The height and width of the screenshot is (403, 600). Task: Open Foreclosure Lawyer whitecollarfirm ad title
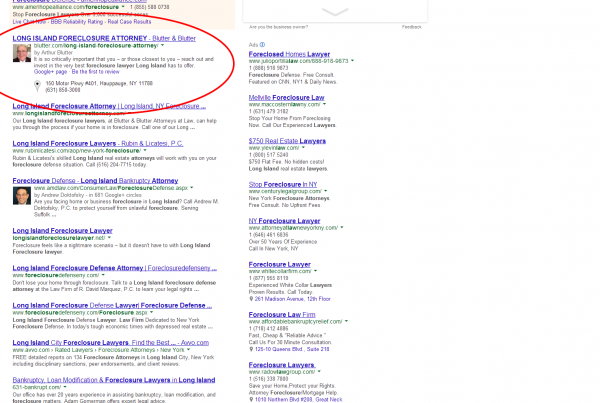point(280,264)
